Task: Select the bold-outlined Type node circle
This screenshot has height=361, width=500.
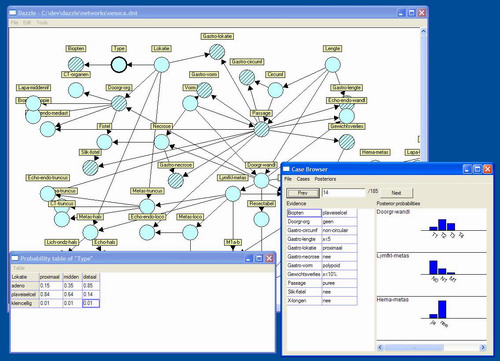Action: tap(119, 64)
